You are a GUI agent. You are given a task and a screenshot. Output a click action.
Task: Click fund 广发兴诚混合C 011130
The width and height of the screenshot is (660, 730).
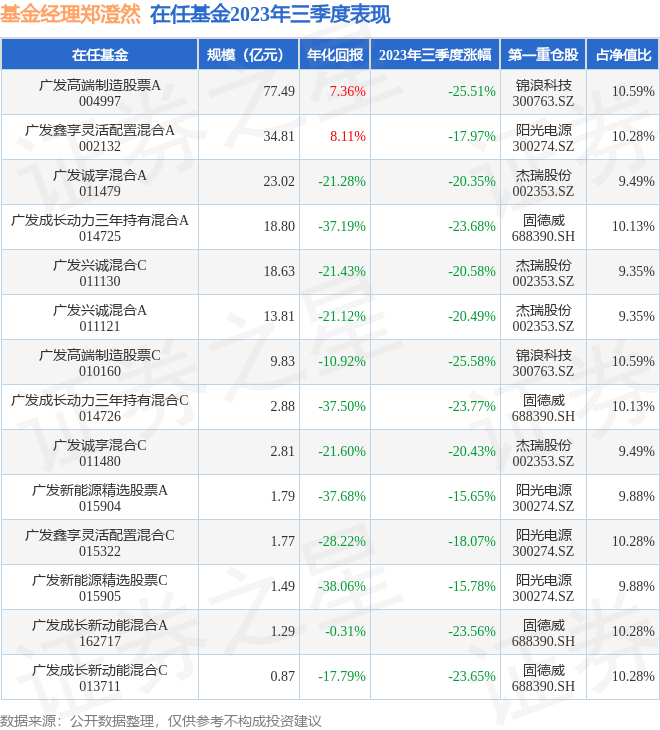100,272
